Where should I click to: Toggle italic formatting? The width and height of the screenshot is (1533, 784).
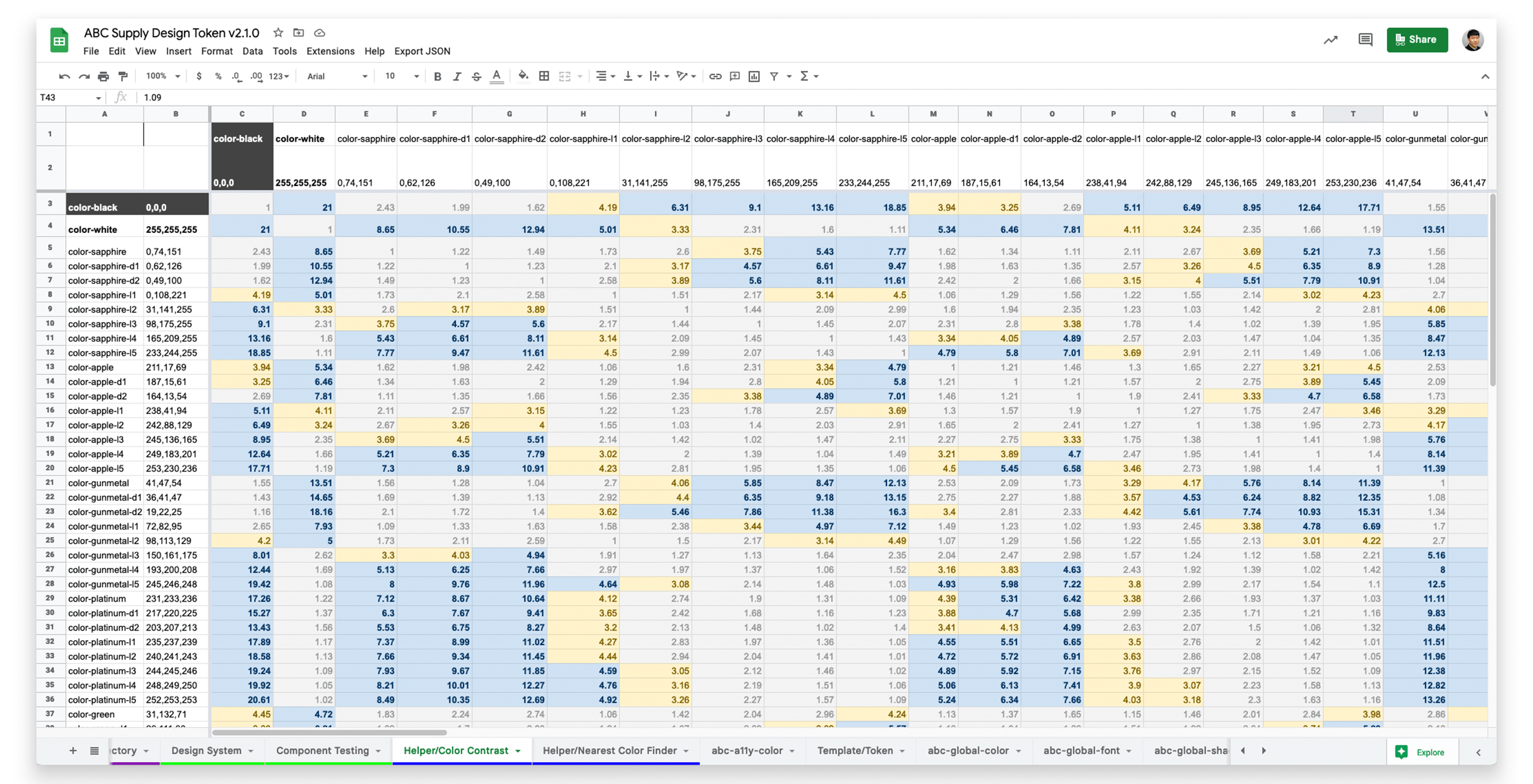[x=457, y=76]
